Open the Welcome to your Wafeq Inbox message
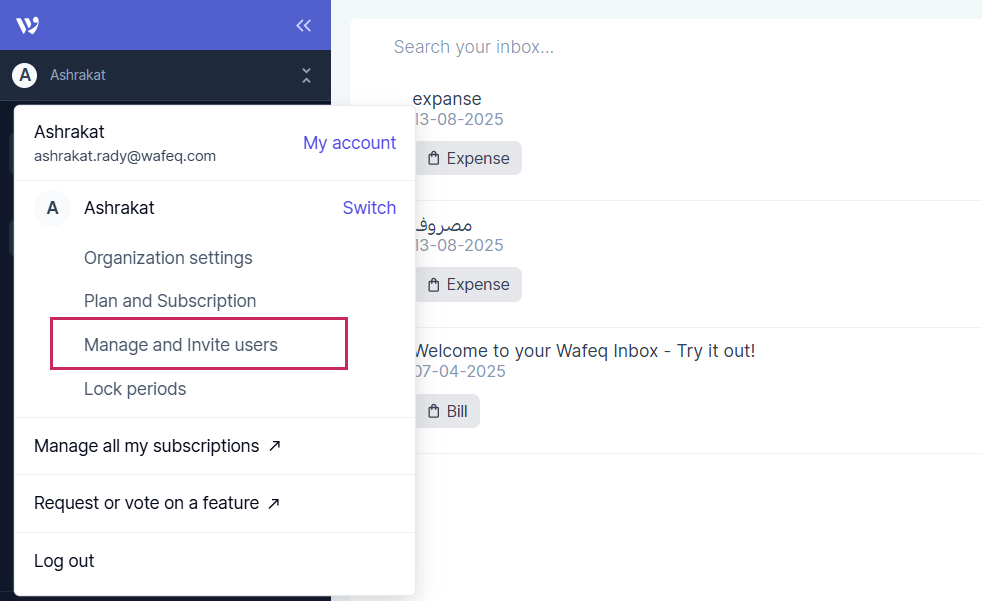 584,350
